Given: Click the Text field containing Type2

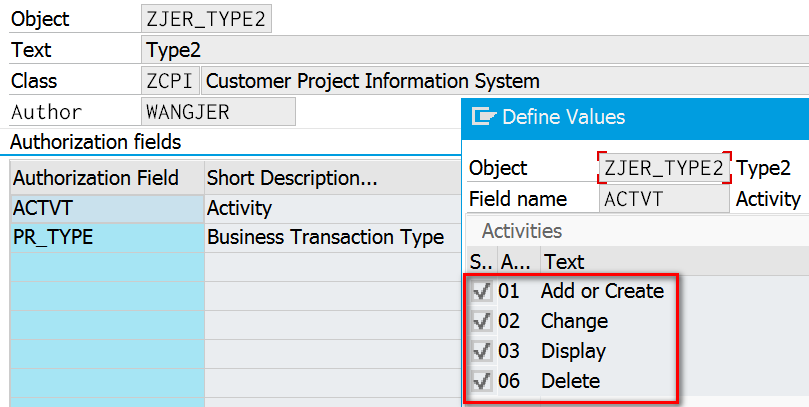Looking at the screenshot, I should click(300, 50).
